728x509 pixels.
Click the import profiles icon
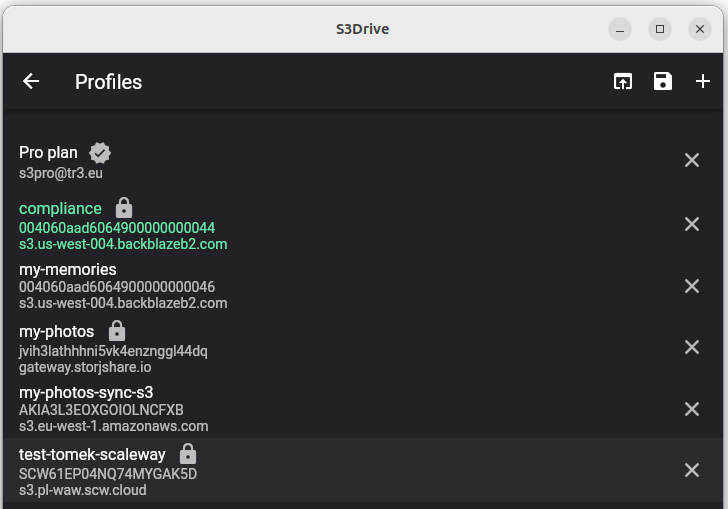click(x=623, y=81)
